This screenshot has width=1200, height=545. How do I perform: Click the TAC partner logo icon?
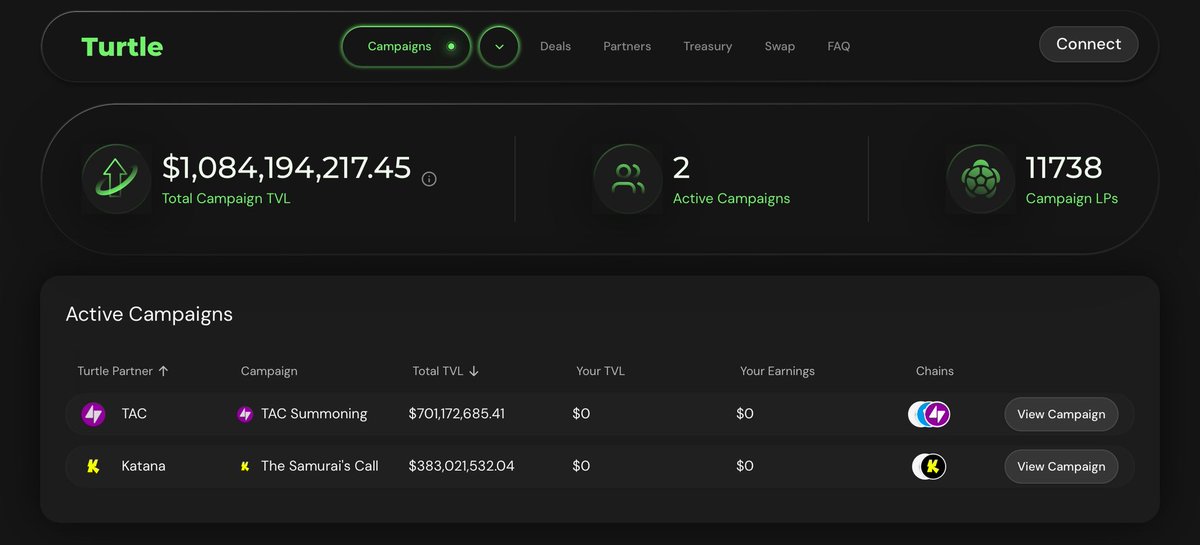[93, 414]
